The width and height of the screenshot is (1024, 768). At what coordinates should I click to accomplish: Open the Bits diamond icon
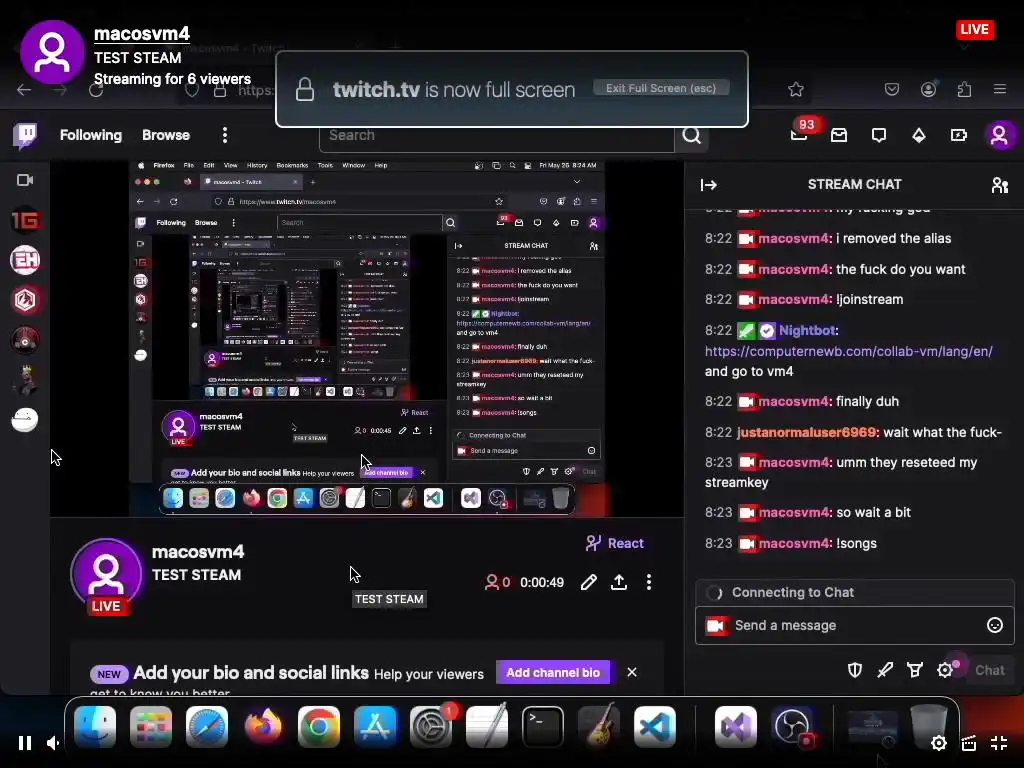click(x=919, y=135)
